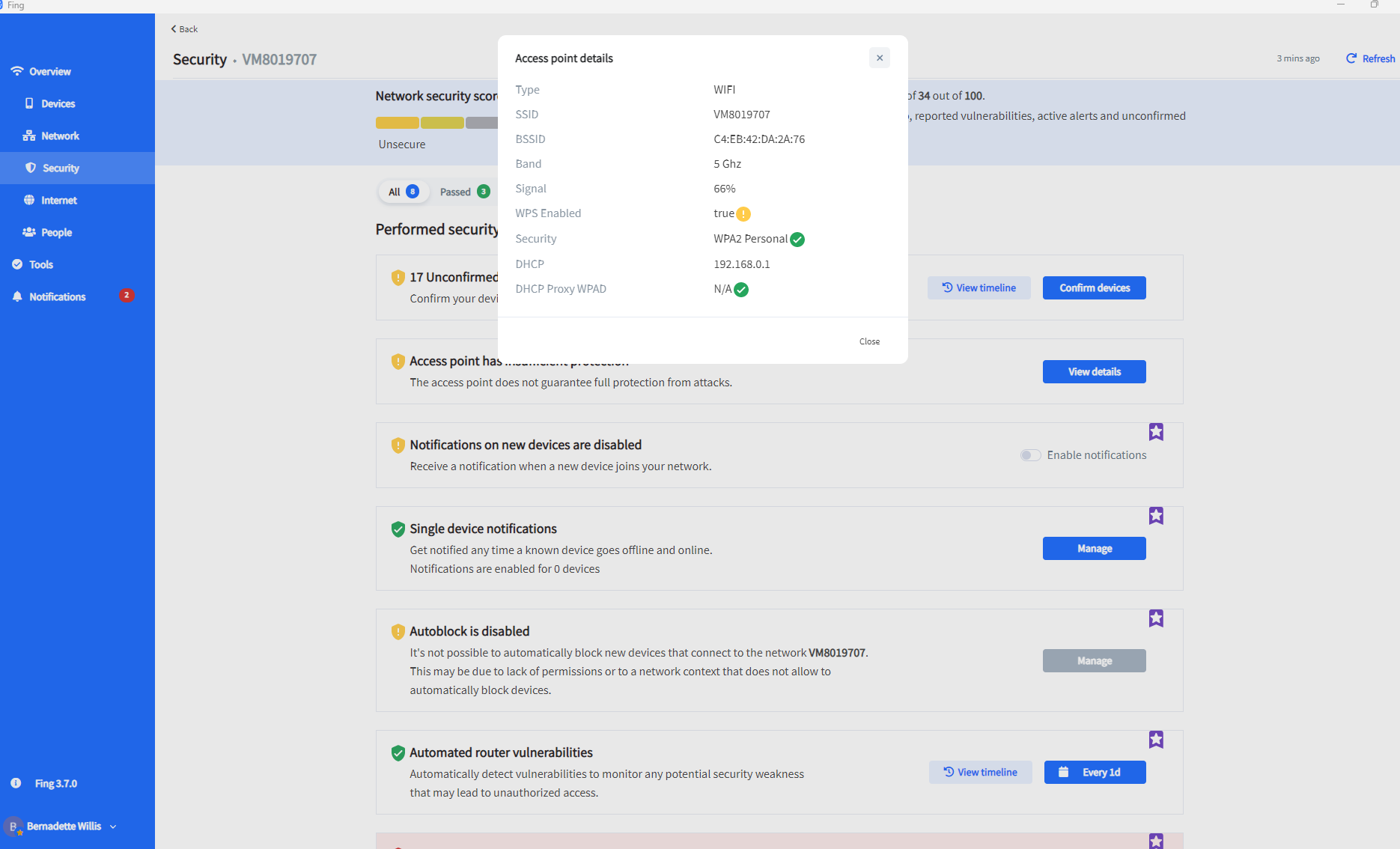Click the Tools checkmark icon
The height and width of the screenshot is (849, 1400).
[x=17, y=264]
